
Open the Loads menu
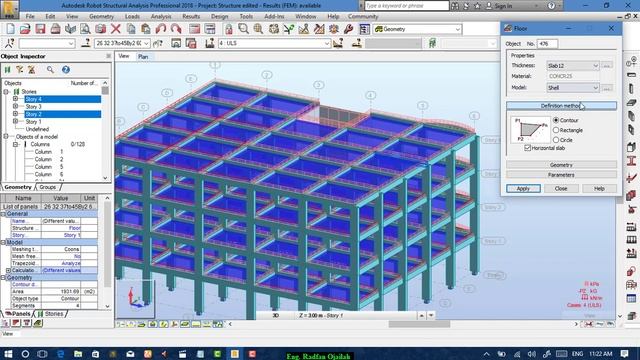coord(132,17)
